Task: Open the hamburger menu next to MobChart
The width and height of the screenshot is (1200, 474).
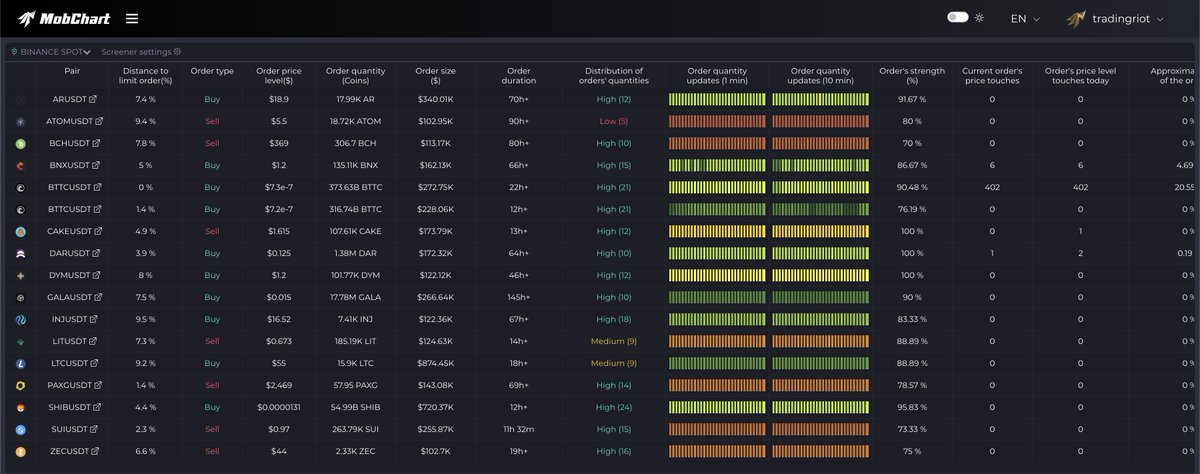Action: click(132, 18)
